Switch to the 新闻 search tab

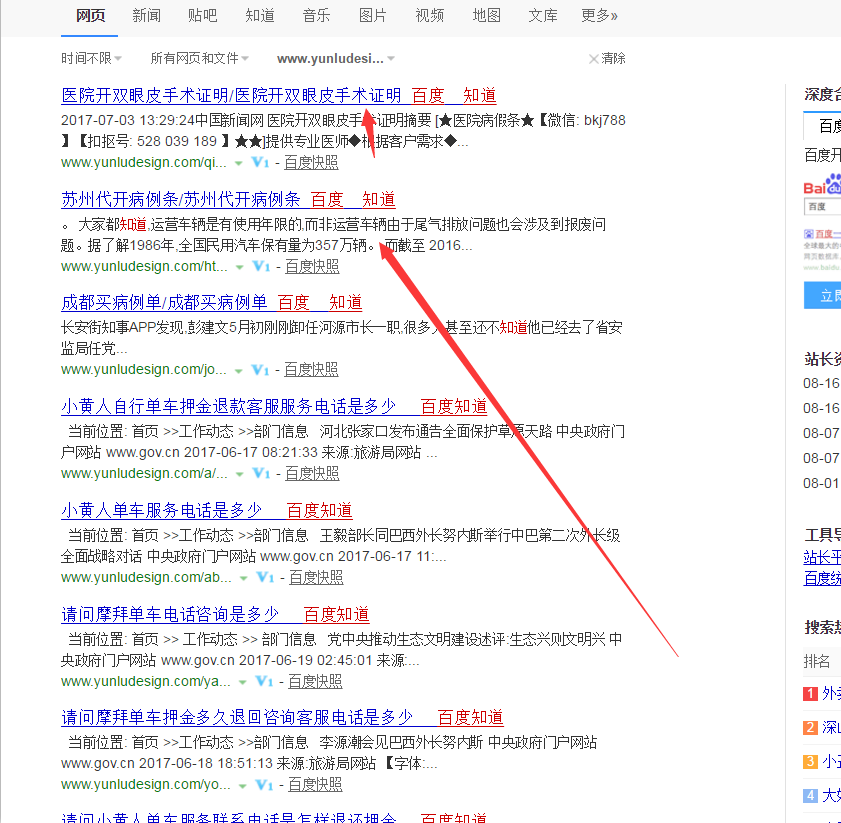(146, 15)
